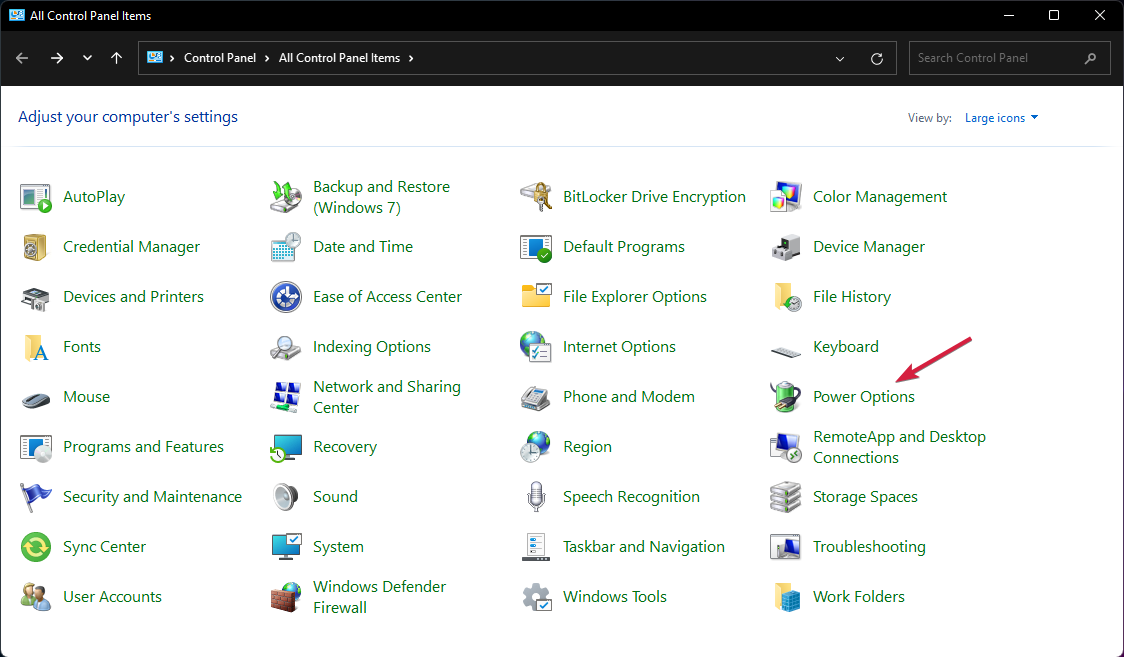
Task: Click the refresh button in address bar
Action: pos(877,58)
